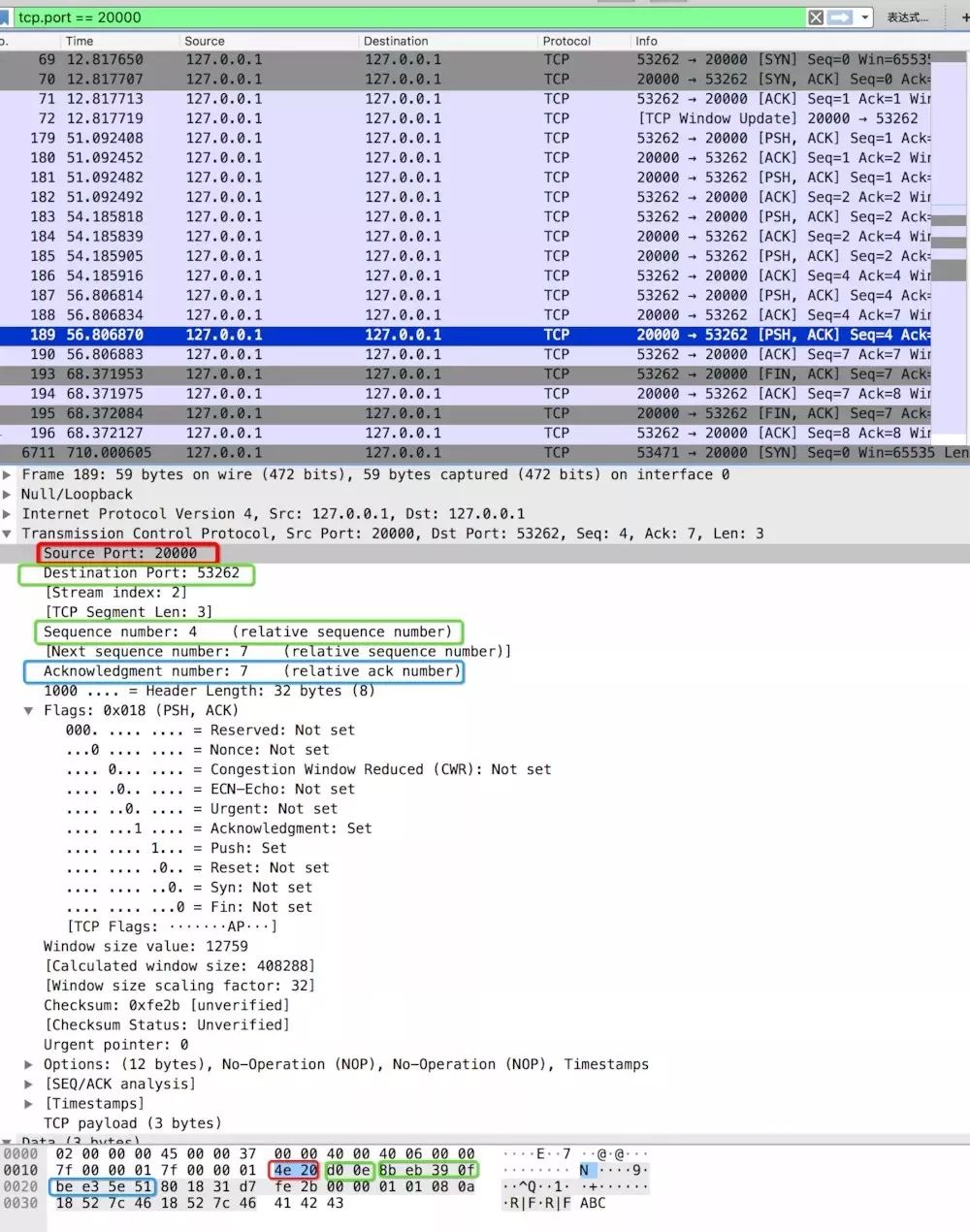Image resolution: width=970 pixels, height=1232 pixels.
Task: Select the [TCP Flags: ·······AP···] line
Action: 172,926
